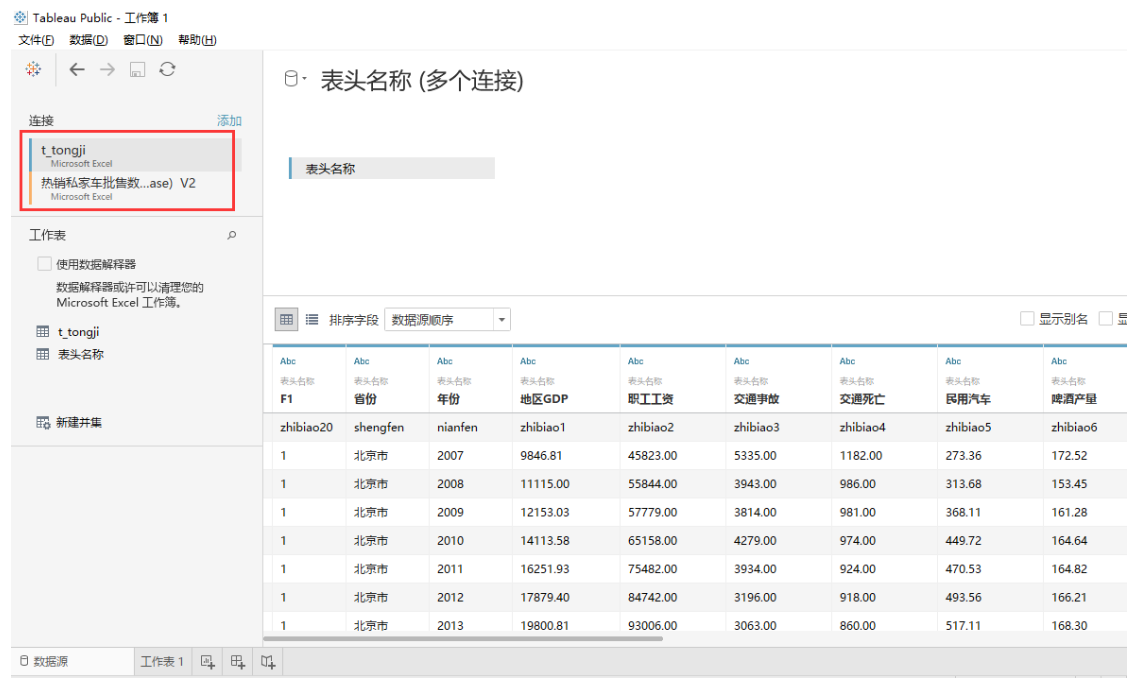1135x682 pixels.
Task: Click the 新建并集 union icon
Action: tap(43, 422)
